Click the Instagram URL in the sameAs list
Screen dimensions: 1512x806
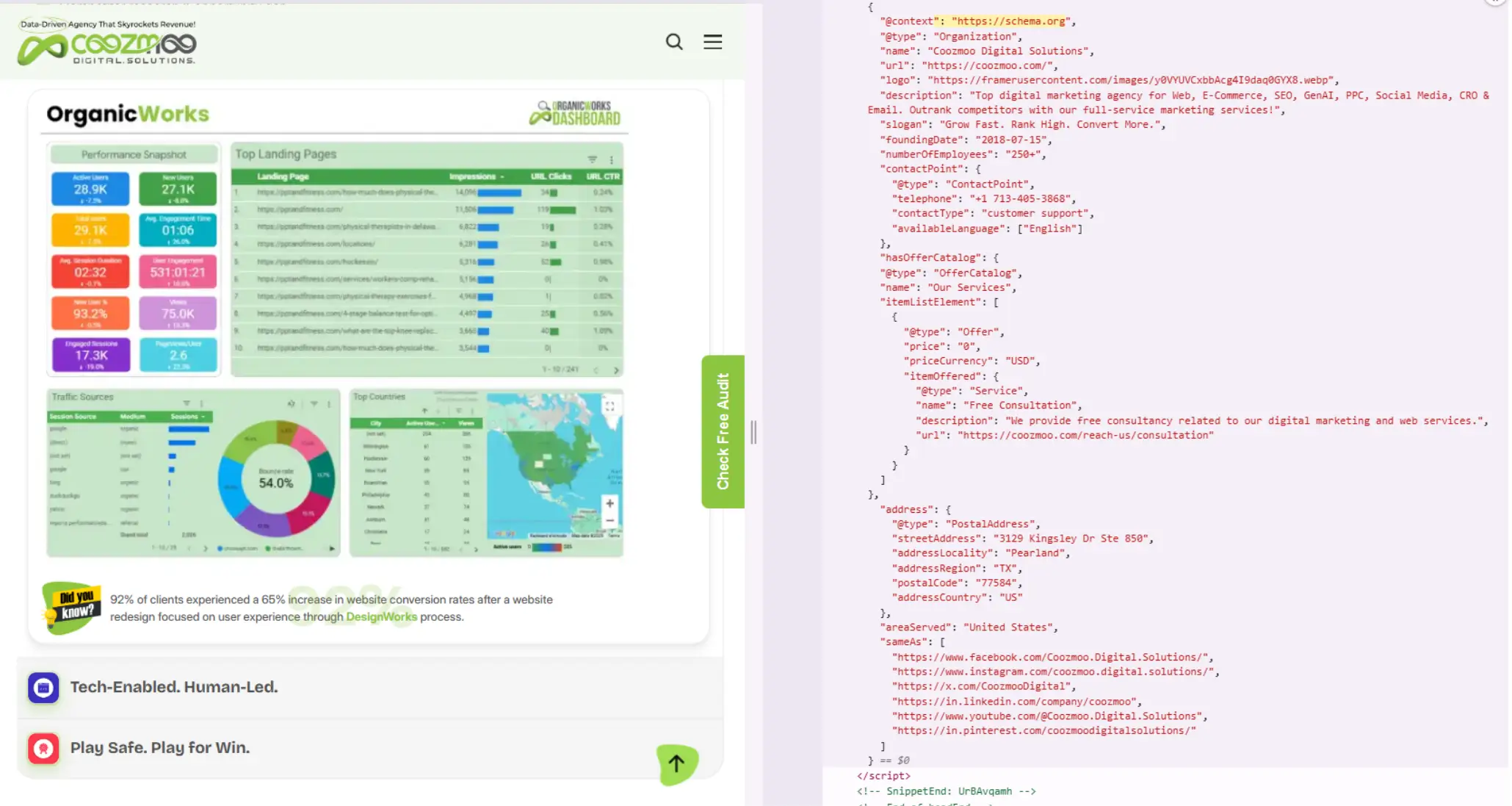(1053, 672)
